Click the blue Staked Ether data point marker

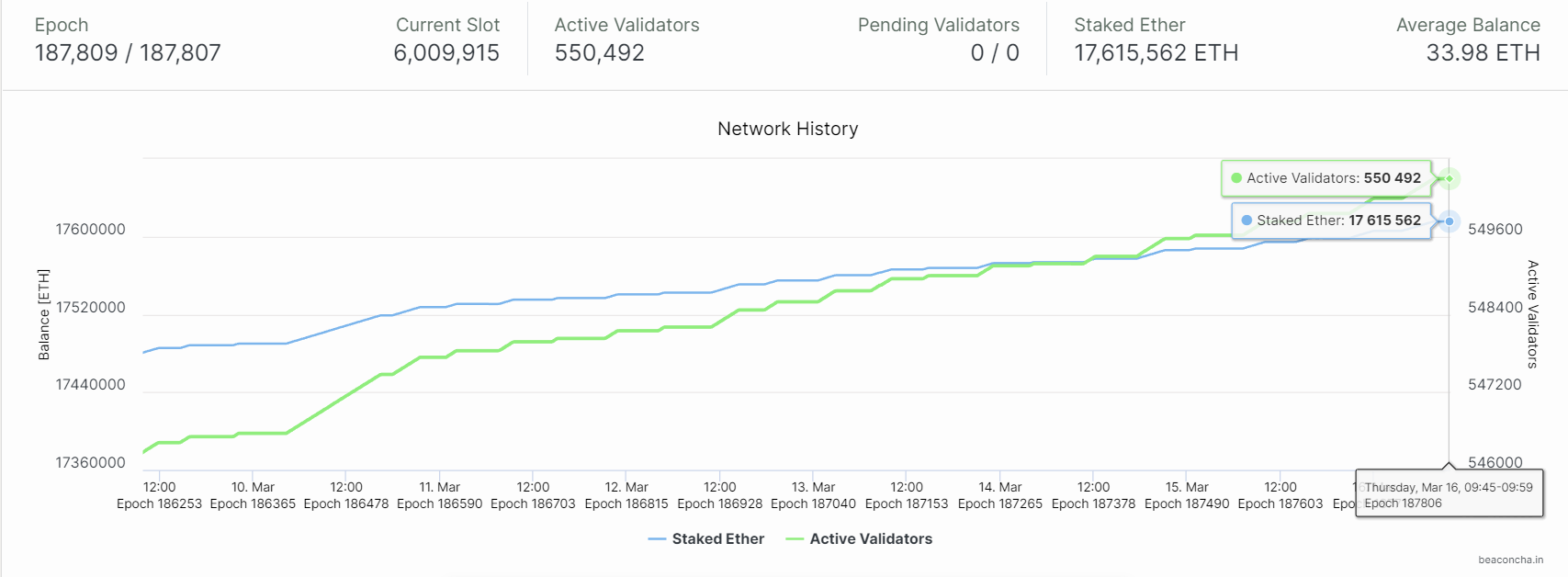(x=1450, y=221)
